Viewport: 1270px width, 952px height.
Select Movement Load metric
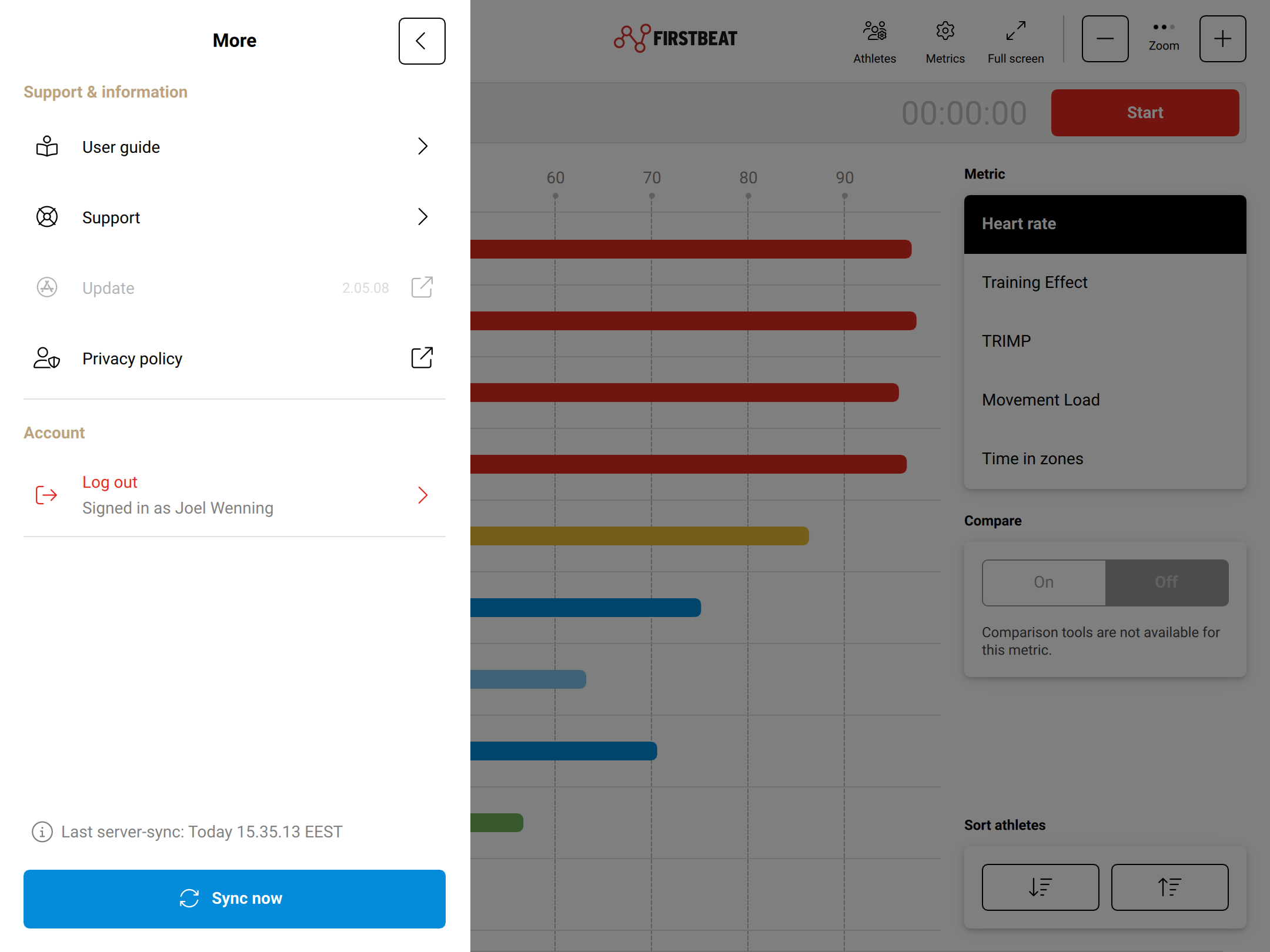click(1105, 400)
